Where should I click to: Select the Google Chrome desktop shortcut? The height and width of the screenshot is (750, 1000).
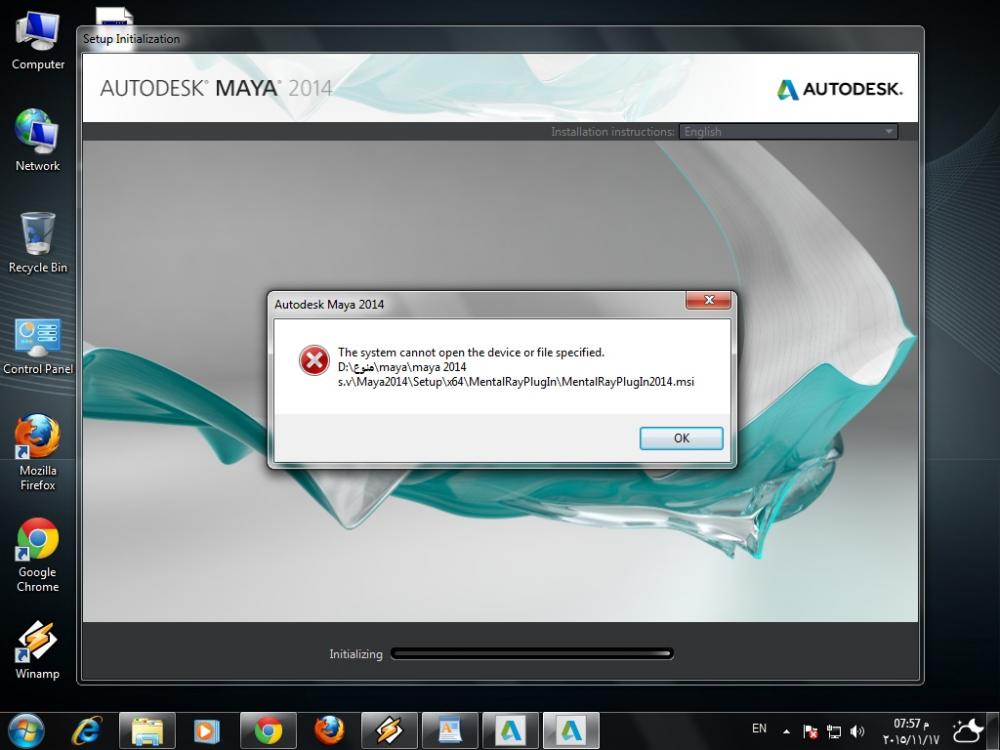(38, 555)
